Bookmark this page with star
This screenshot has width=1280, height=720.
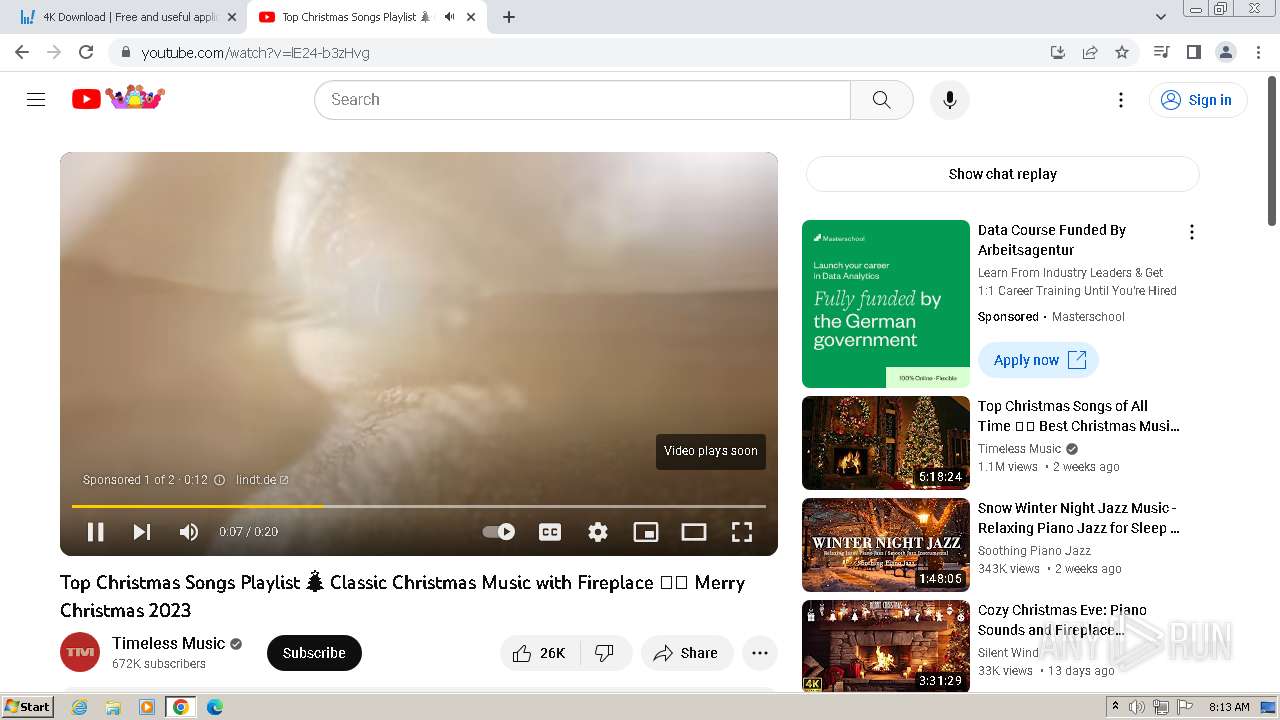[x=1122, y=52]
